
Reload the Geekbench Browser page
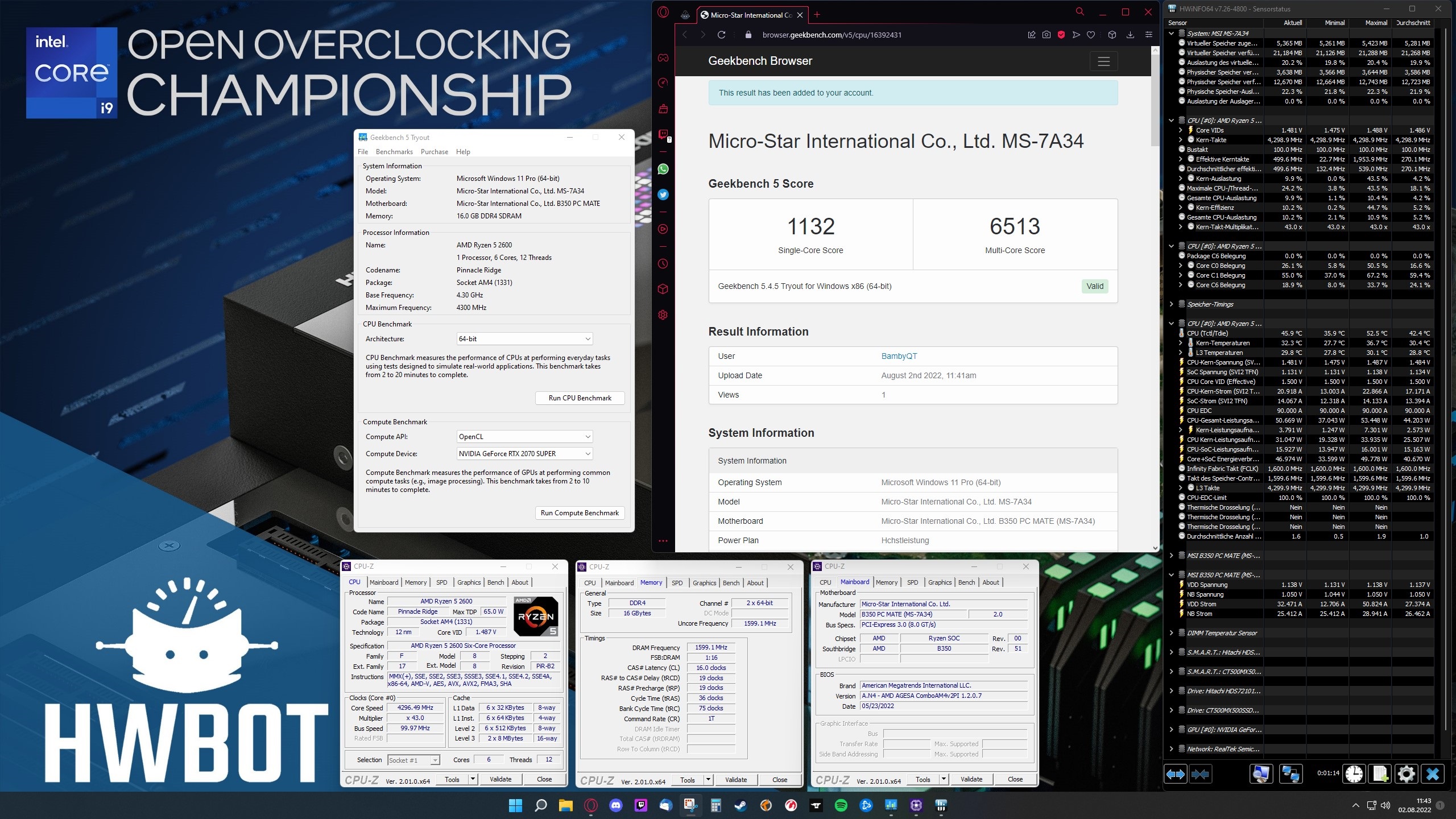721,35
